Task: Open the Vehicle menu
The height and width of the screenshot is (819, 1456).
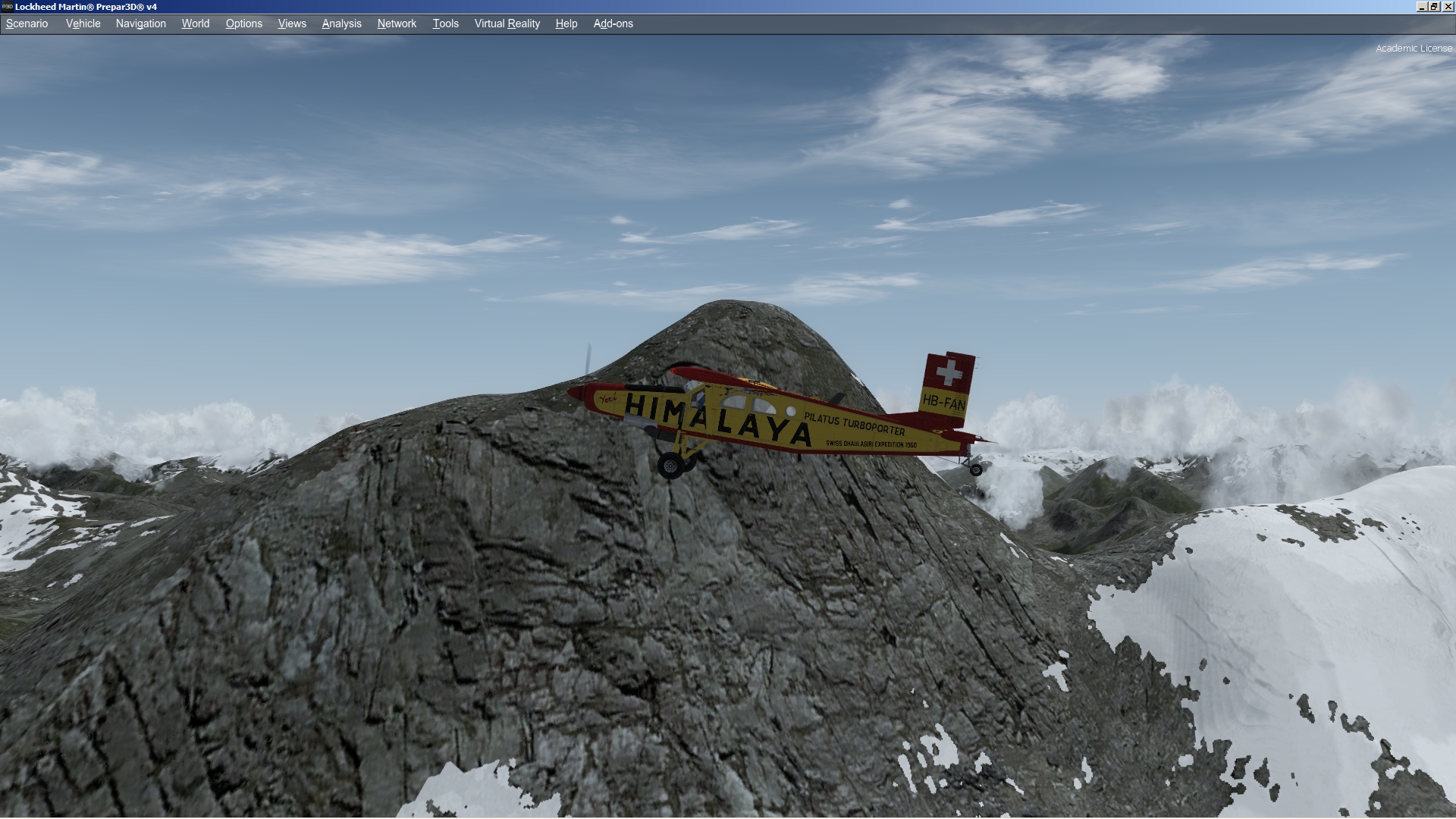Action: point(83,24)
